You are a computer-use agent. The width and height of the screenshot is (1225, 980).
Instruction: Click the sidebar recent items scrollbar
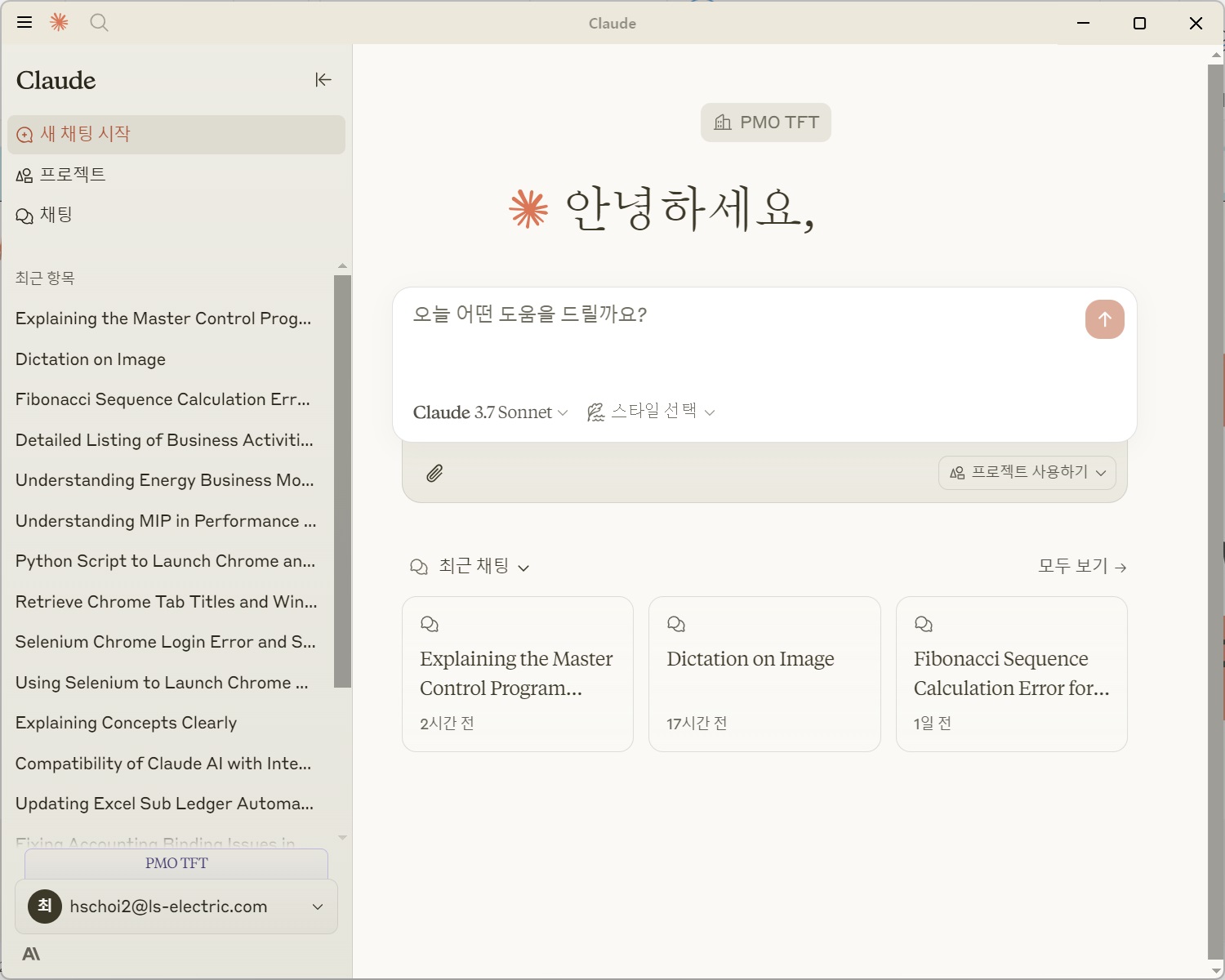coord(342,482)
